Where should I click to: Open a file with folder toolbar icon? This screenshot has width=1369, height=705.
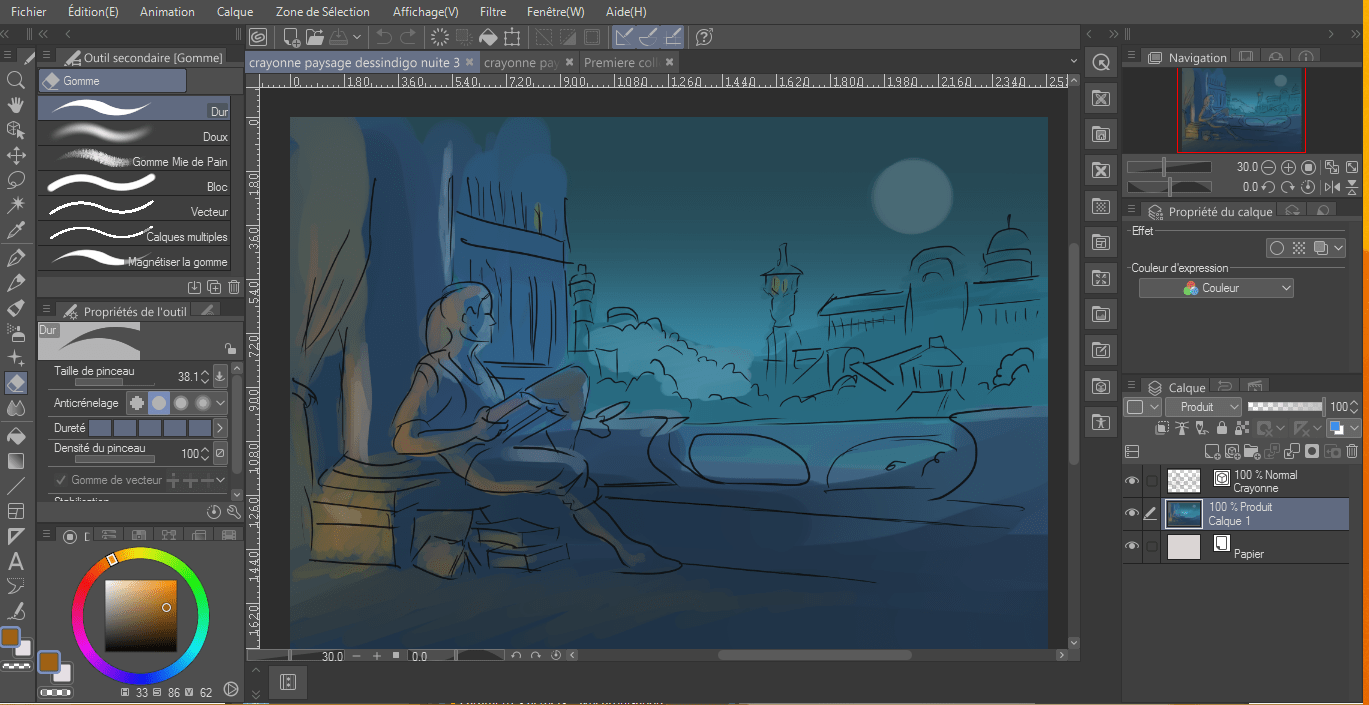pos(315,38)
